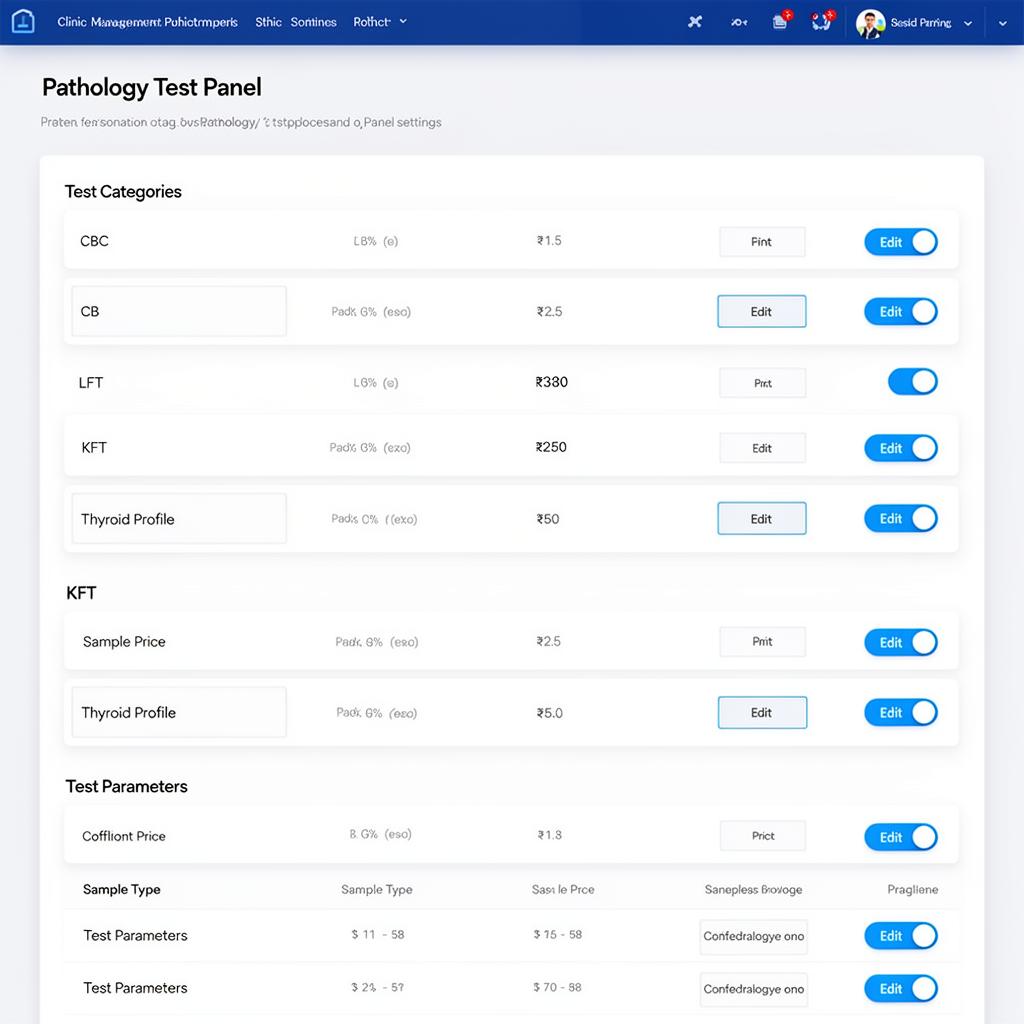Image resolution: width=1024 pixels, height=1024 pixels.
Task: Open the inbox tray icon with red badge
Action: (781, 21)
